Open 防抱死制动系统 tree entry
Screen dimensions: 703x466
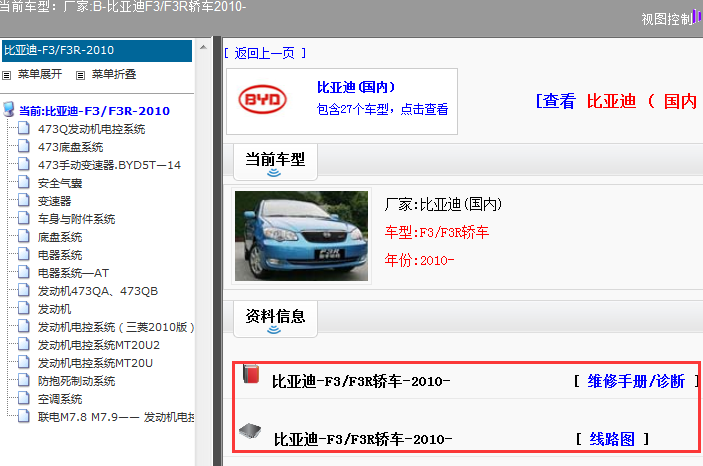[x=76, y=381]
